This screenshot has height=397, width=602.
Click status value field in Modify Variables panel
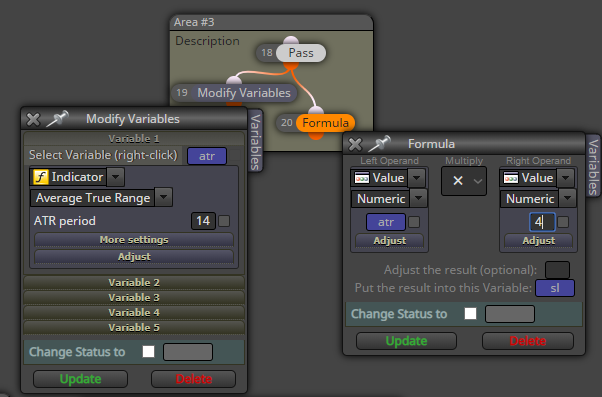point(188,352)
